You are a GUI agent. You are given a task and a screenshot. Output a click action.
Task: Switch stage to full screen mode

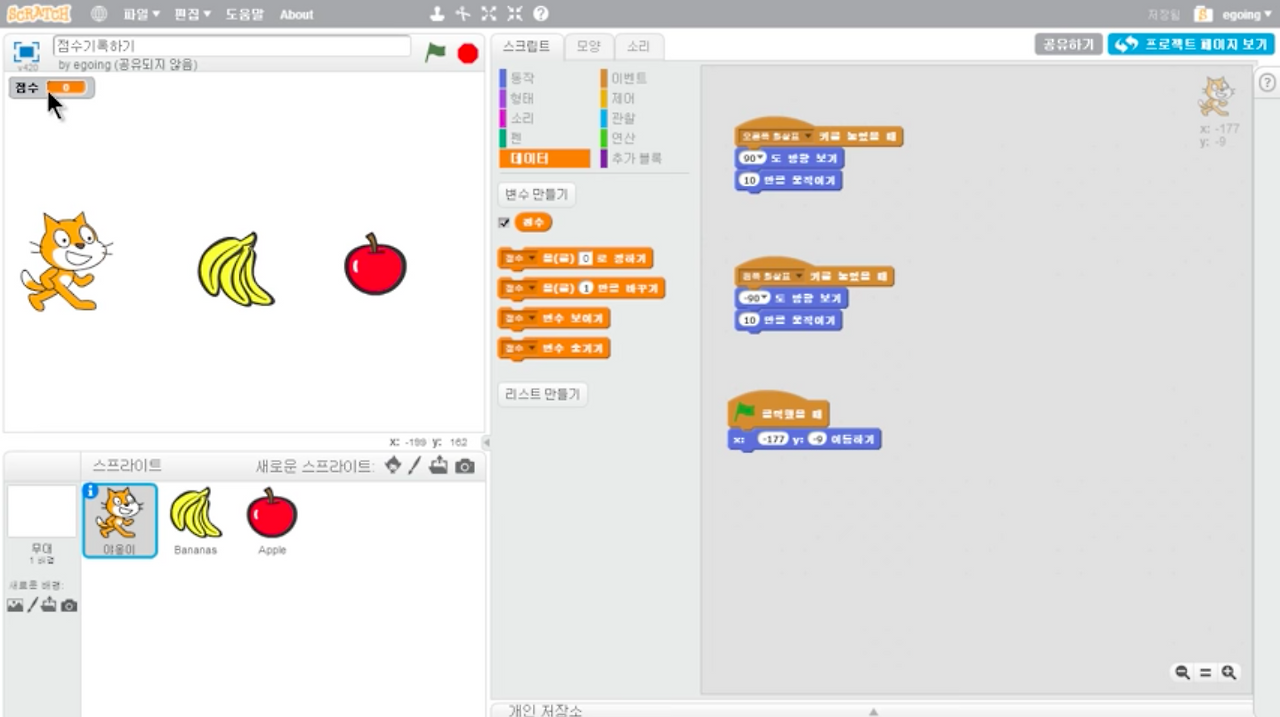click(27, 51)
